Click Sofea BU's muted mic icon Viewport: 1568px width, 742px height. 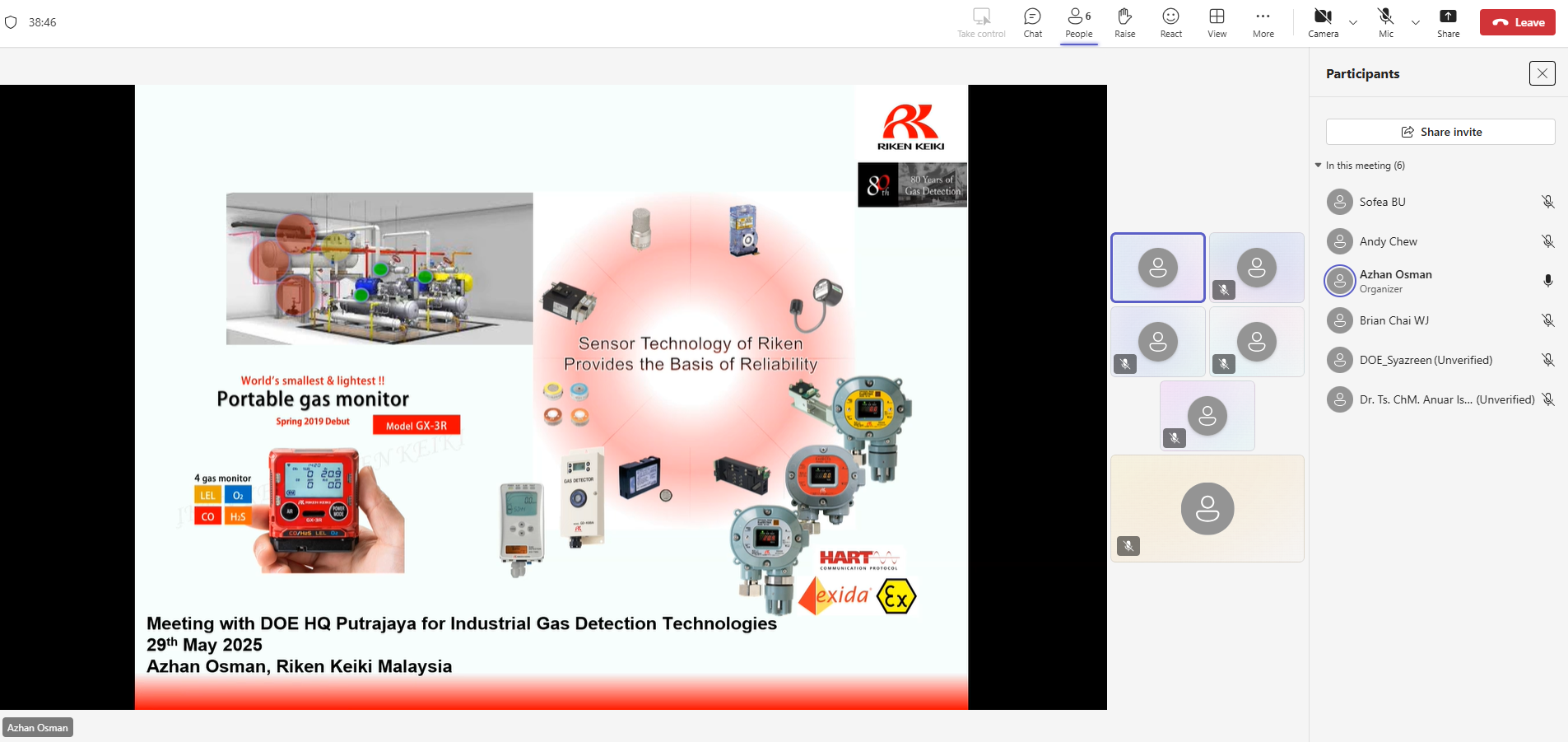click(1548, 202)
